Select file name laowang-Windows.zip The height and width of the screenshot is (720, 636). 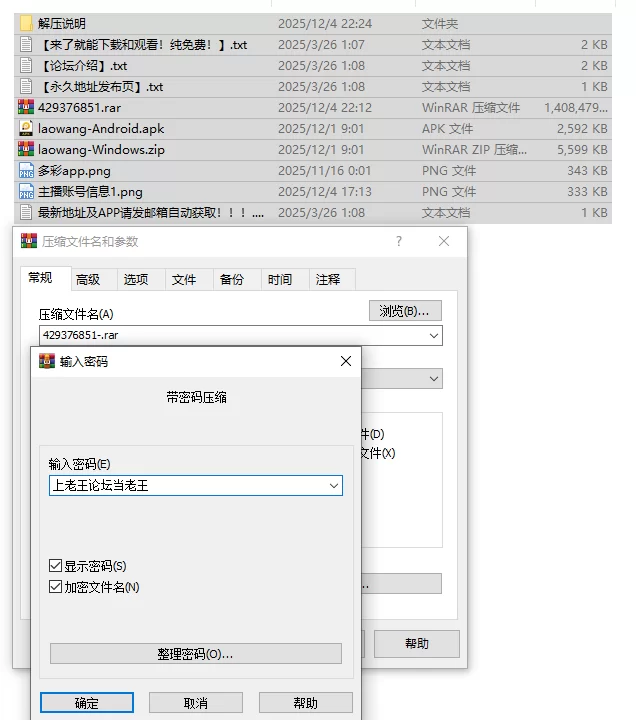pyautogui.click(x=101, y=150)
